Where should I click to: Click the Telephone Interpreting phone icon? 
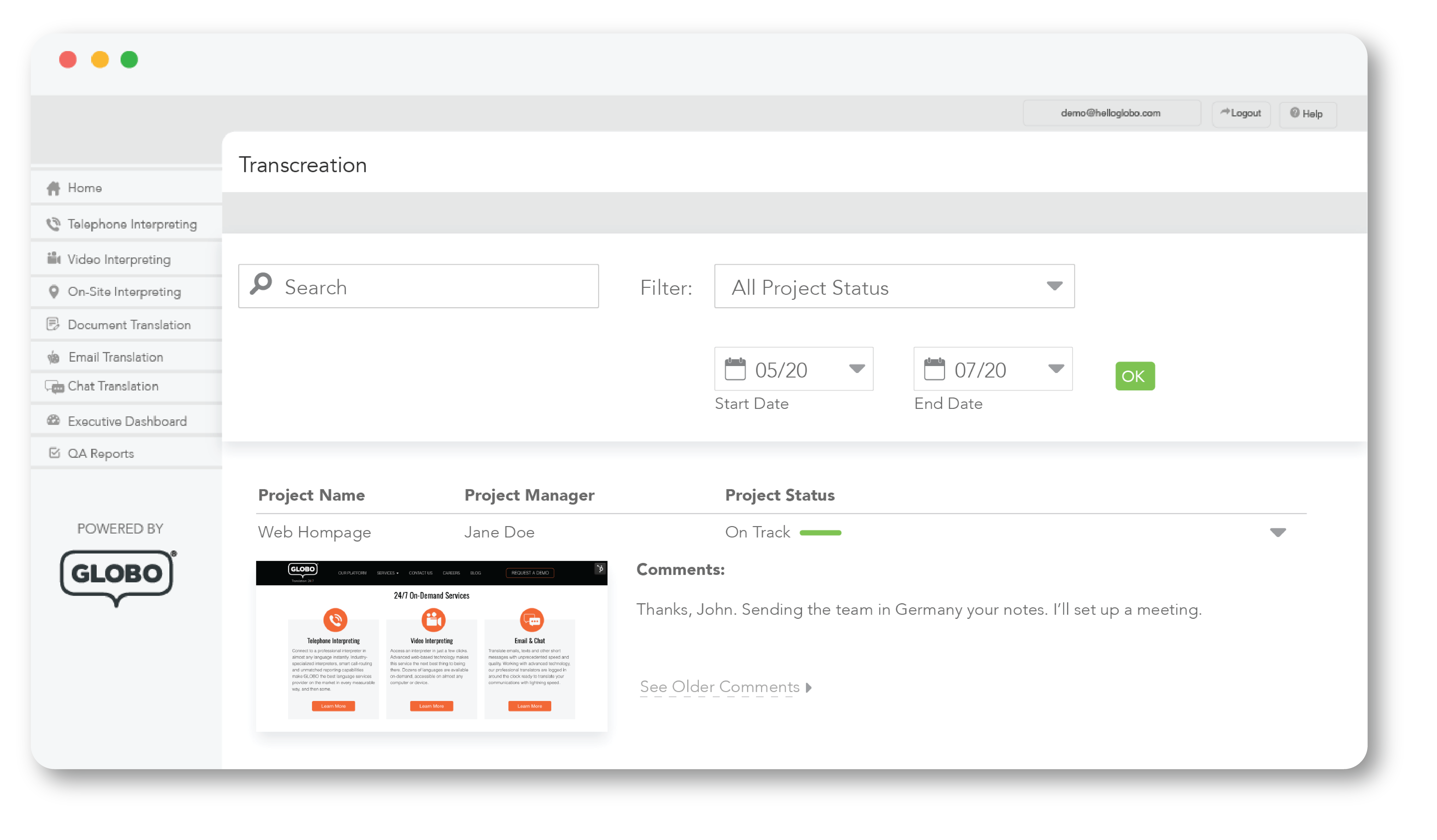[54, 224]
